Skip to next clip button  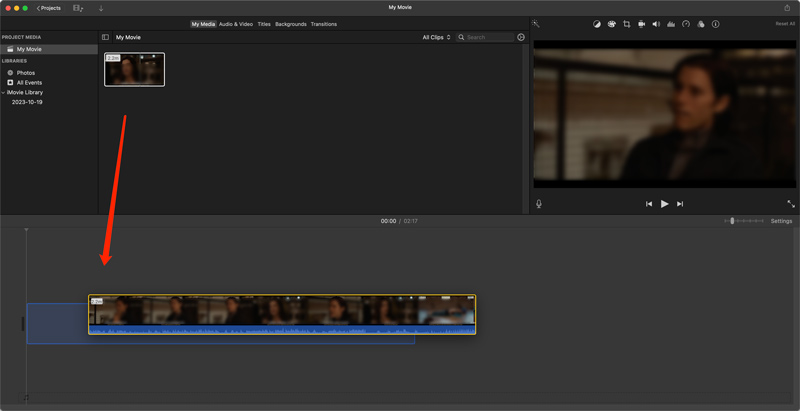680,204
